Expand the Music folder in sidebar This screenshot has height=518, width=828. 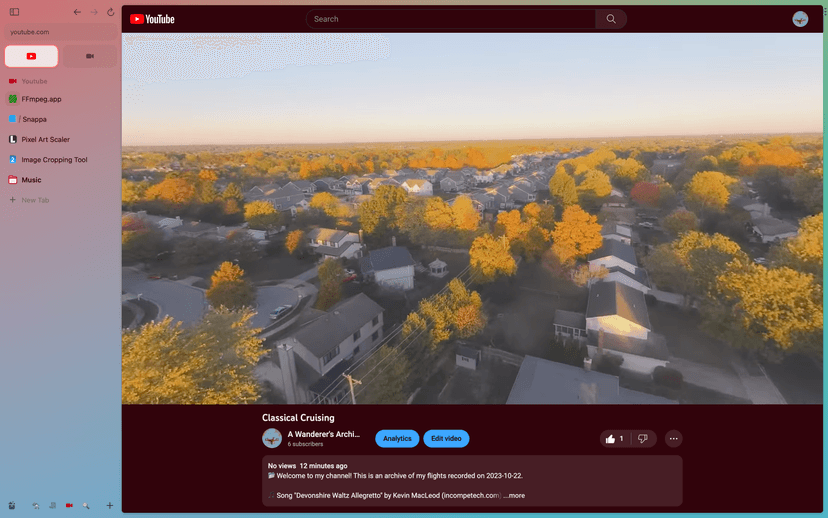click(31, 180)
